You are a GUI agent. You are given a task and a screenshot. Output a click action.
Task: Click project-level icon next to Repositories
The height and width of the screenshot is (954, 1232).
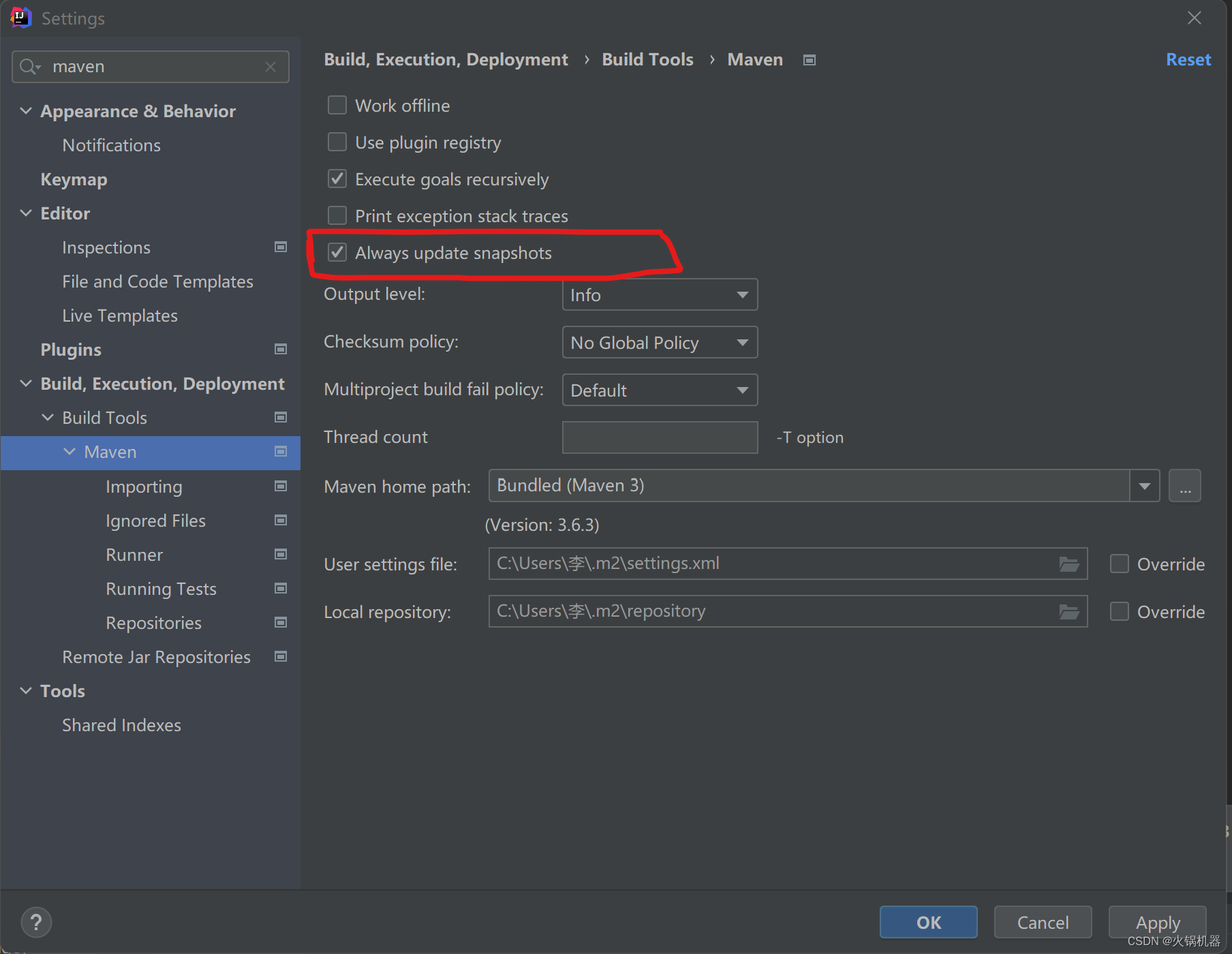[x=280, y=622]
